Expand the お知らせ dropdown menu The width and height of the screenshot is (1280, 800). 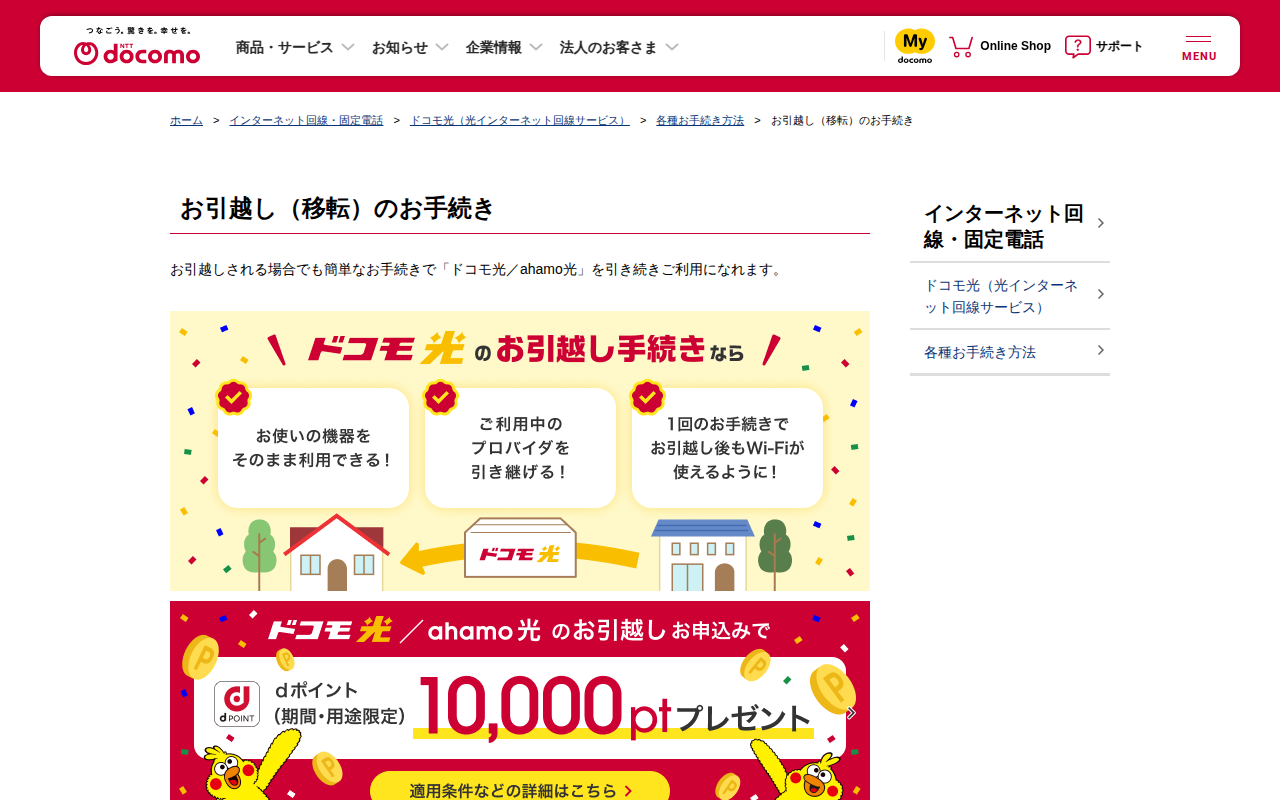pyautogui.click(x=410, y=47)
